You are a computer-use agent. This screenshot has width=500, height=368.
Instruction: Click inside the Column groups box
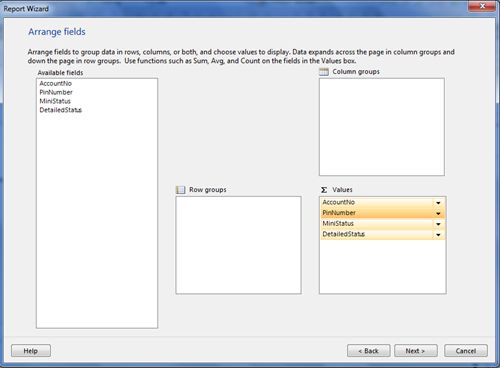click(x=382, y=127)
